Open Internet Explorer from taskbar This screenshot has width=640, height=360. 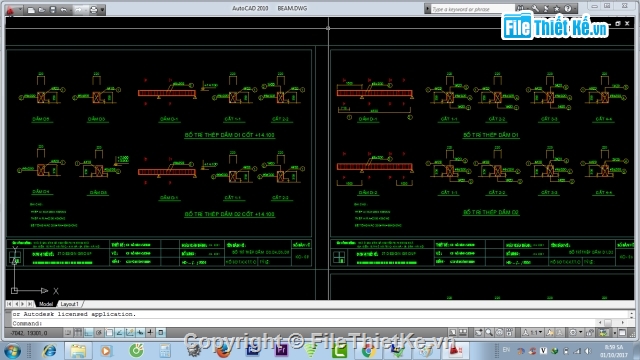click(x=49, y=351)
